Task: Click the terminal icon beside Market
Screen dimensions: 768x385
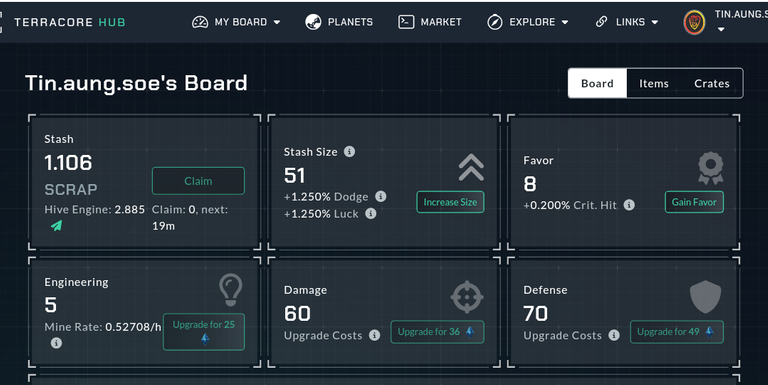Action: pyautogui.click(x=406, y=22)
